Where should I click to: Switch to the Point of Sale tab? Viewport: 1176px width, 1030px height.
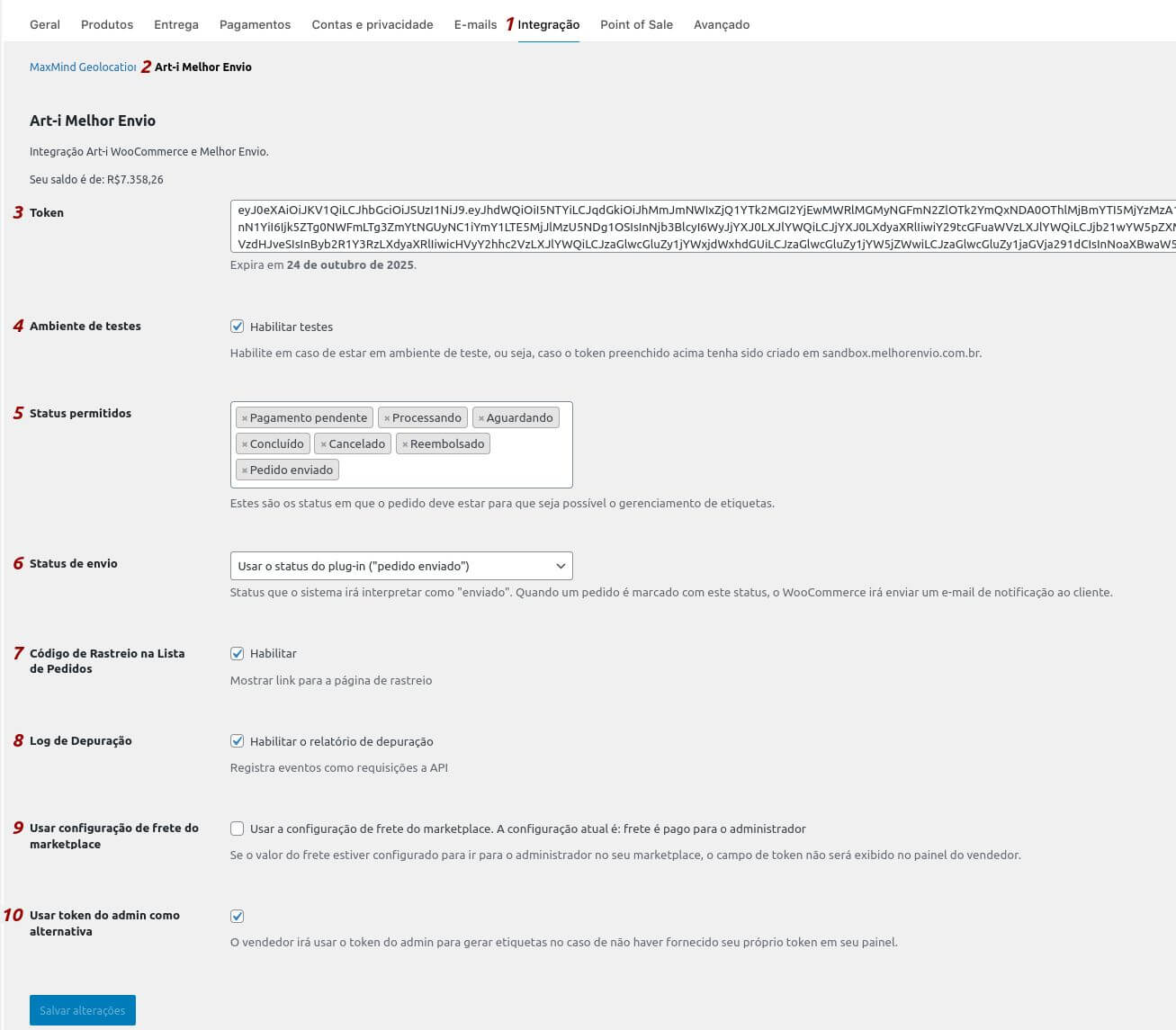[x=636, y=24]
